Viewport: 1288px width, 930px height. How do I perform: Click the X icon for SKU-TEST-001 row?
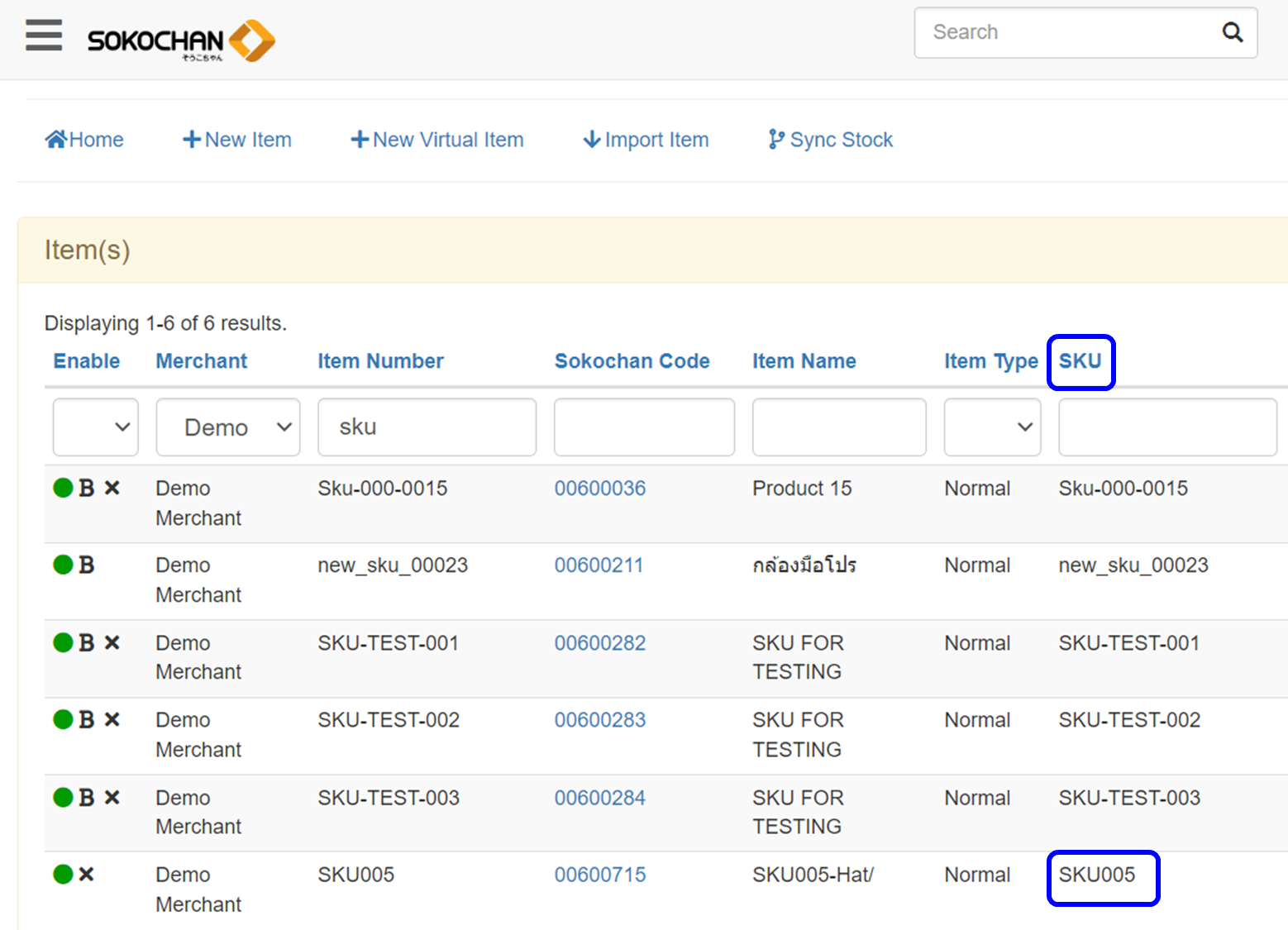[x=112, y=643]
